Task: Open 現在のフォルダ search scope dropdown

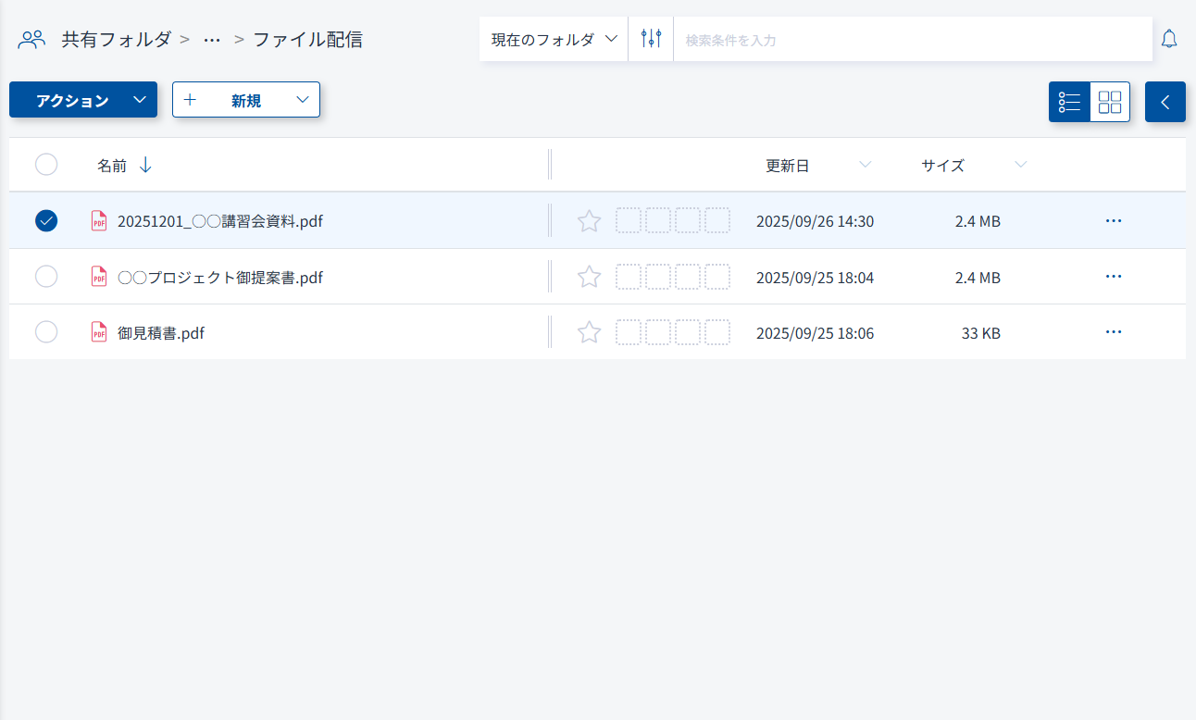Action: coord(554,39)
